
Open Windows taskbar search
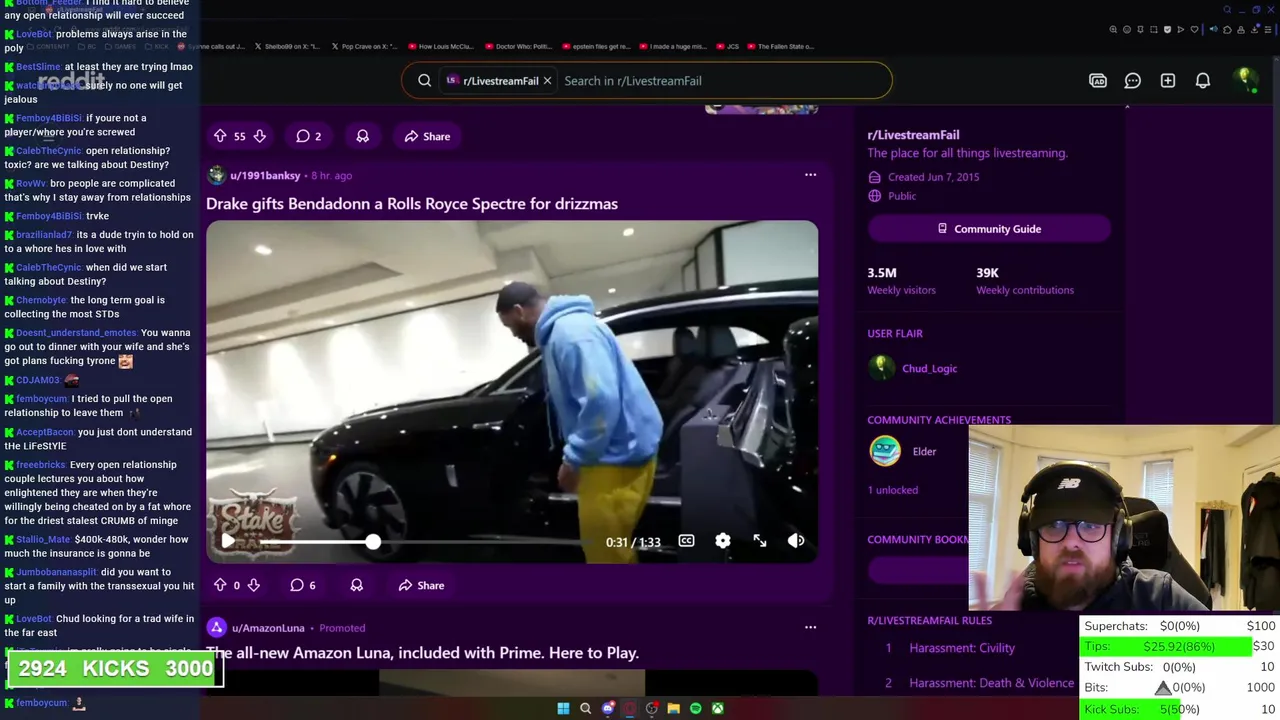point(586,708)
